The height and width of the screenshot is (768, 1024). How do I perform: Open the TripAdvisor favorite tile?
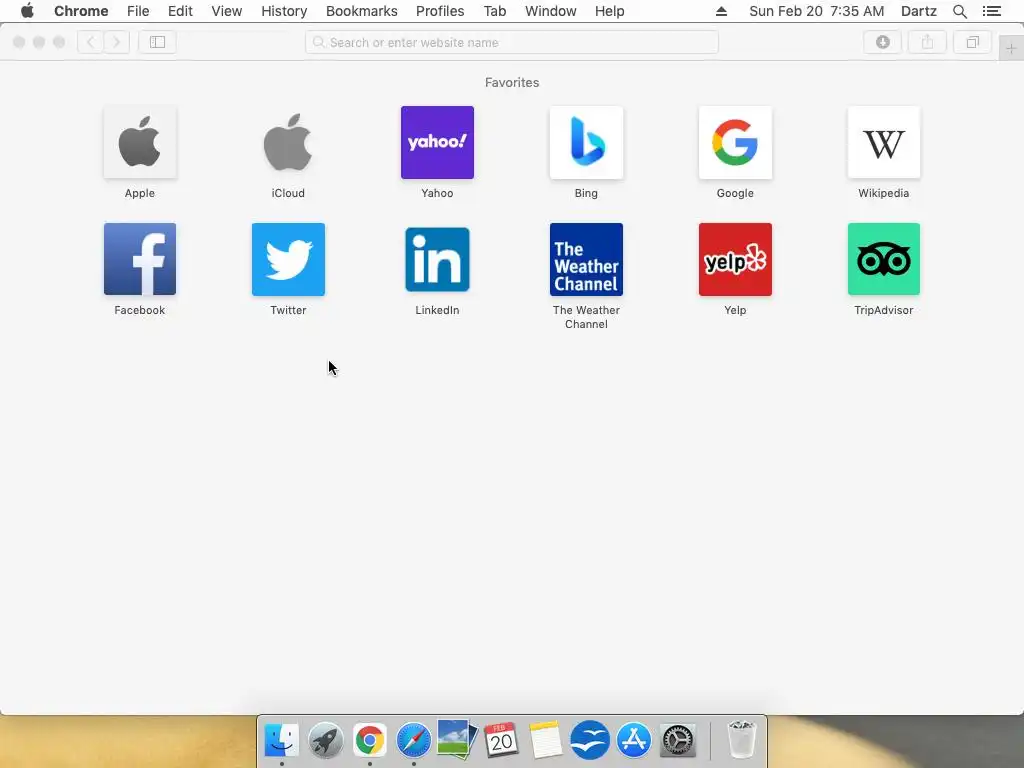pos(884,259)
